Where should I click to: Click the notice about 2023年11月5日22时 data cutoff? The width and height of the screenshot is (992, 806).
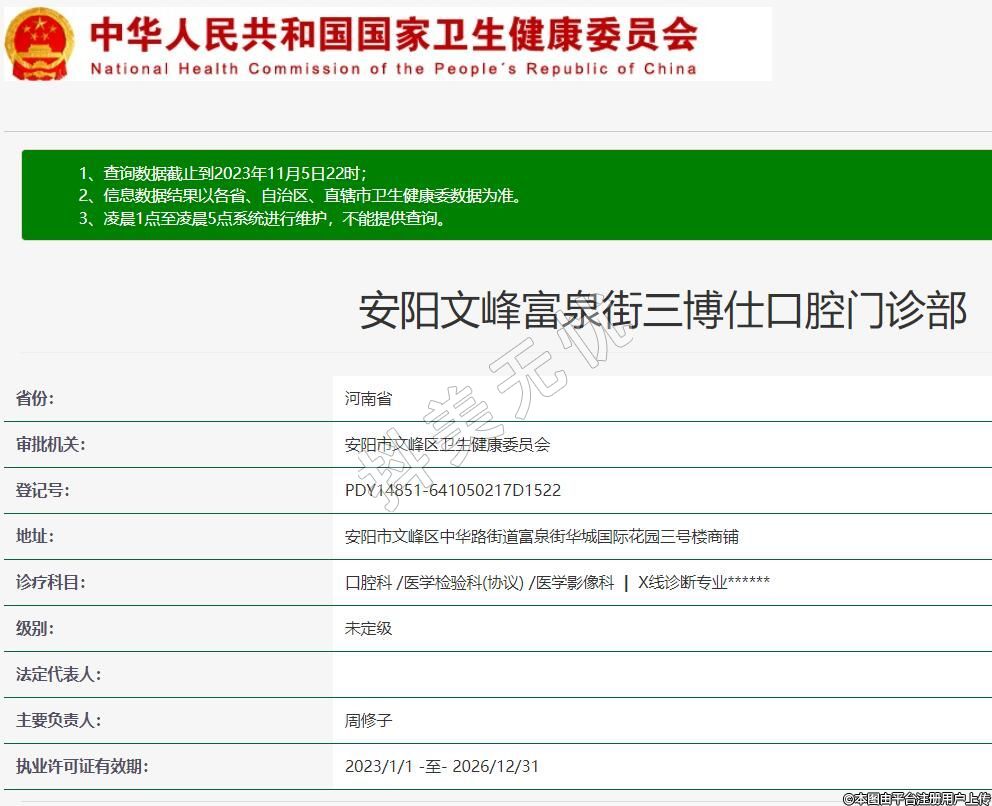point(229,173)
